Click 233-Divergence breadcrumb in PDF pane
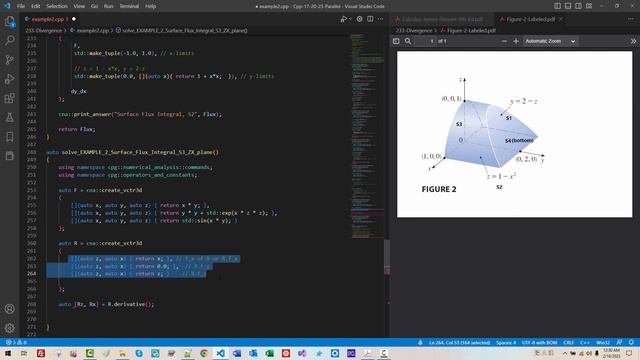Screen dimensions: 640x360 point(414,30)
